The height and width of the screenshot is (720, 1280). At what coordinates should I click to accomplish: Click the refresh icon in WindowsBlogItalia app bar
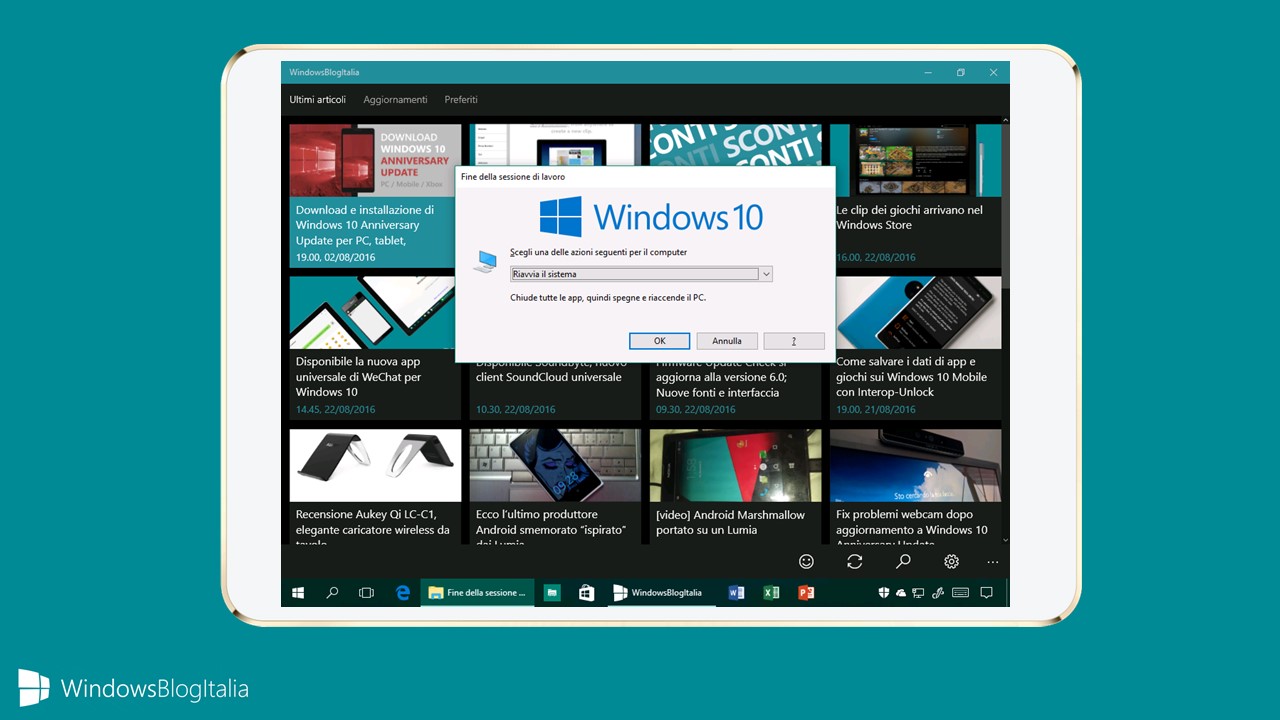[854, 562]
